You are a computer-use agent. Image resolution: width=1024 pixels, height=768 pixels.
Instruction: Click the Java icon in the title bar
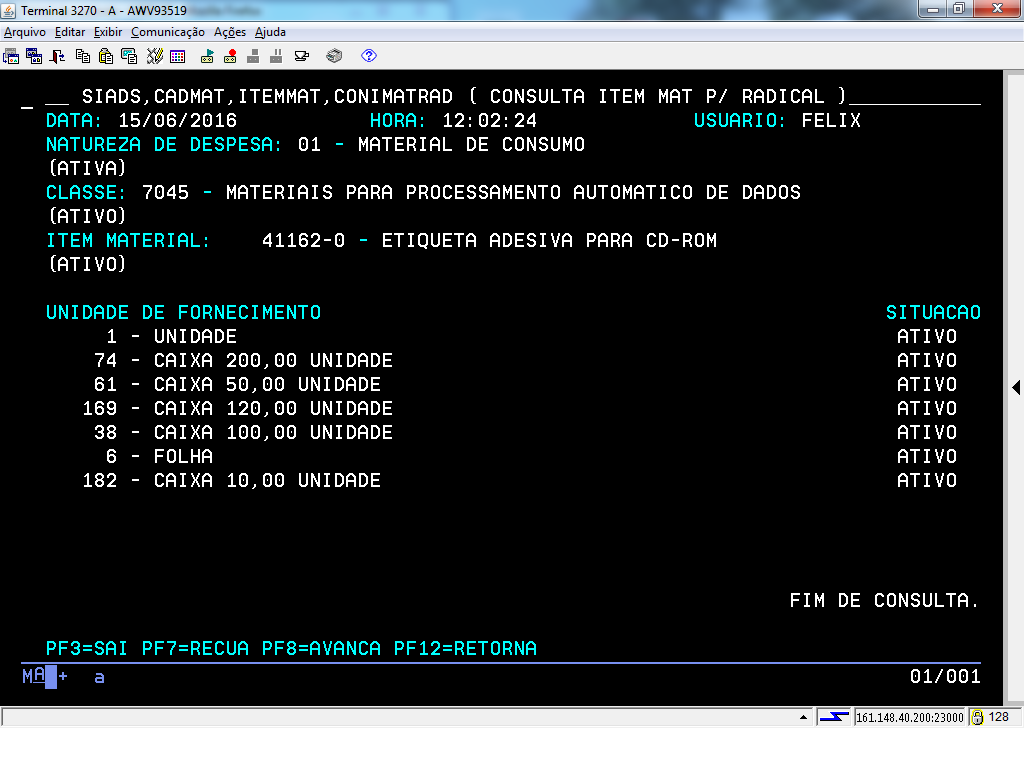coord(8,10)
